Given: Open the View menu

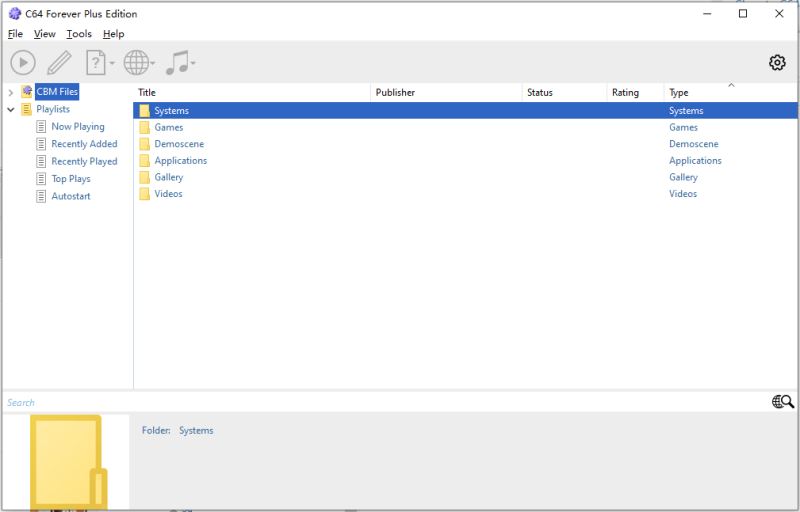Looking at the screenshot, I should 44,34.
